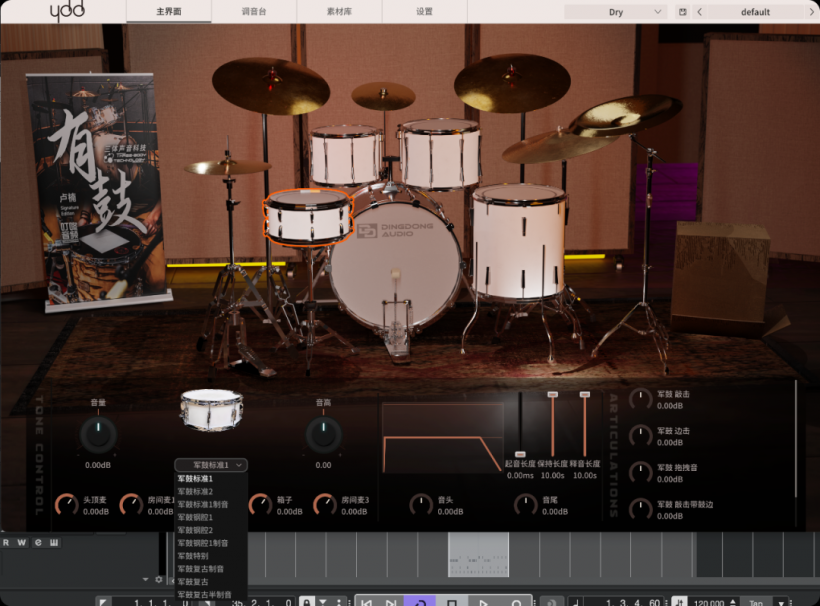
Task: Click the 音高 pitch knob
Action: (323, 434)
